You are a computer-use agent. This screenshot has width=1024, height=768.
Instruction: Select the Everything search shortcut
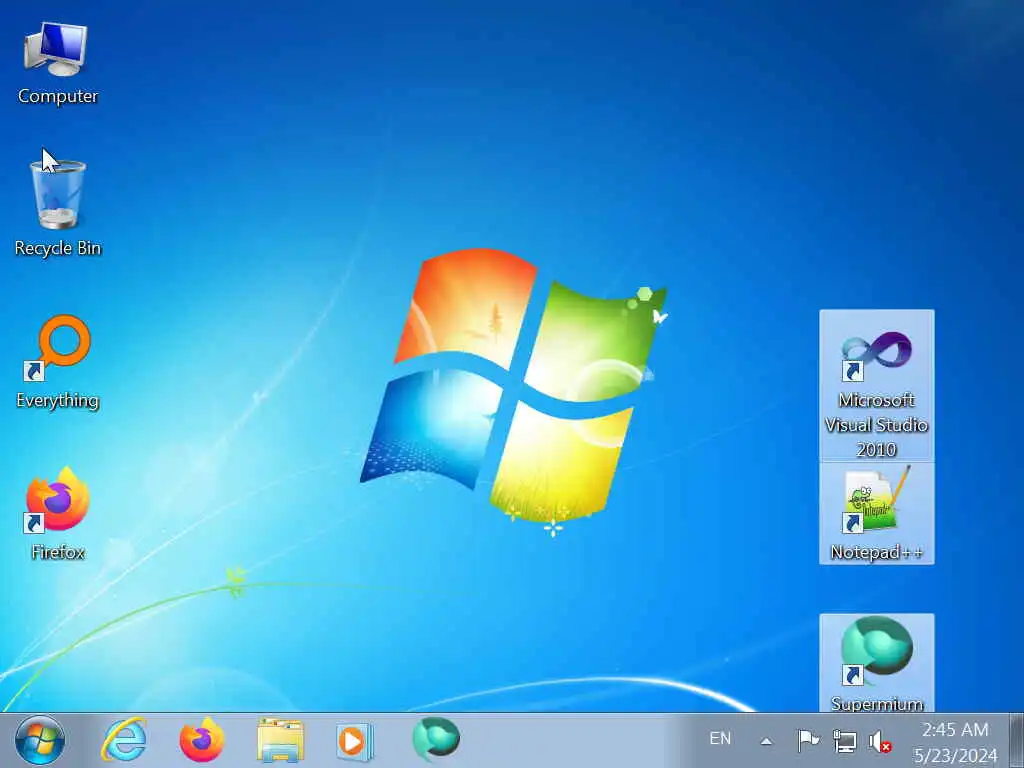pos(57,363)
